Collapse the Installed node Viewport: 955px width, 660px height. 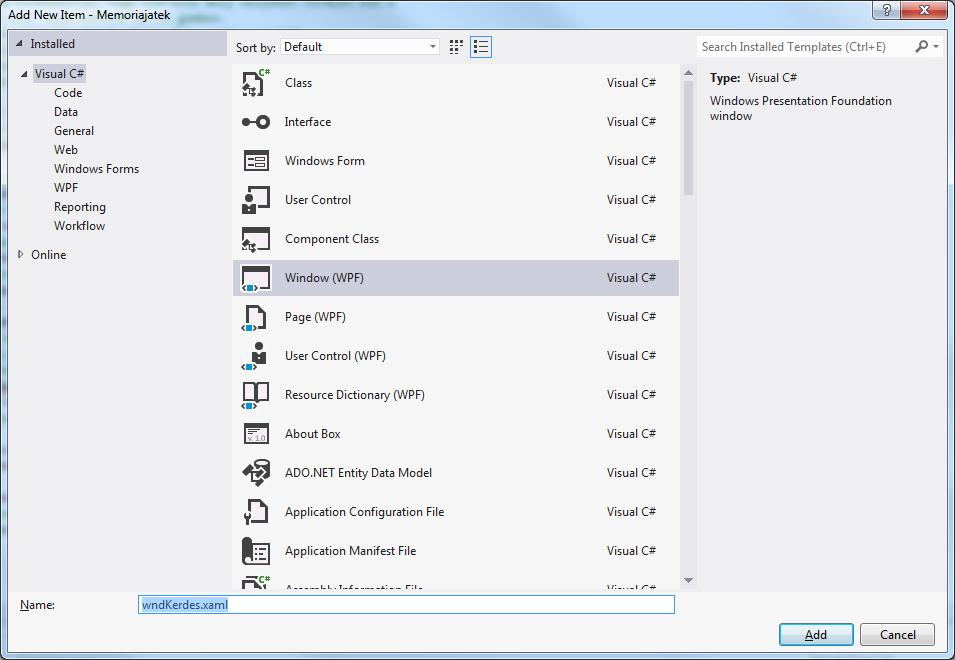pos(19,44)
